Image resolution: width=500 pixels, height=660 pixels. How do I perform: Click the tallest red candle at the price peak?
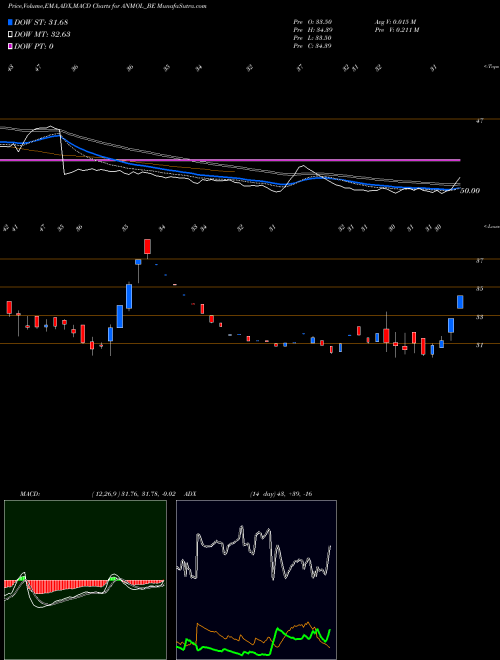(147, 247)
